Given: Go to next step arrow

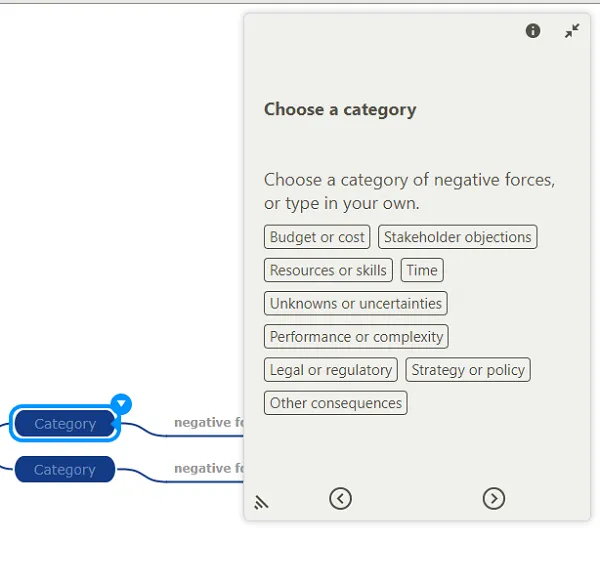Looking at the screenshot, I should 494,498.
